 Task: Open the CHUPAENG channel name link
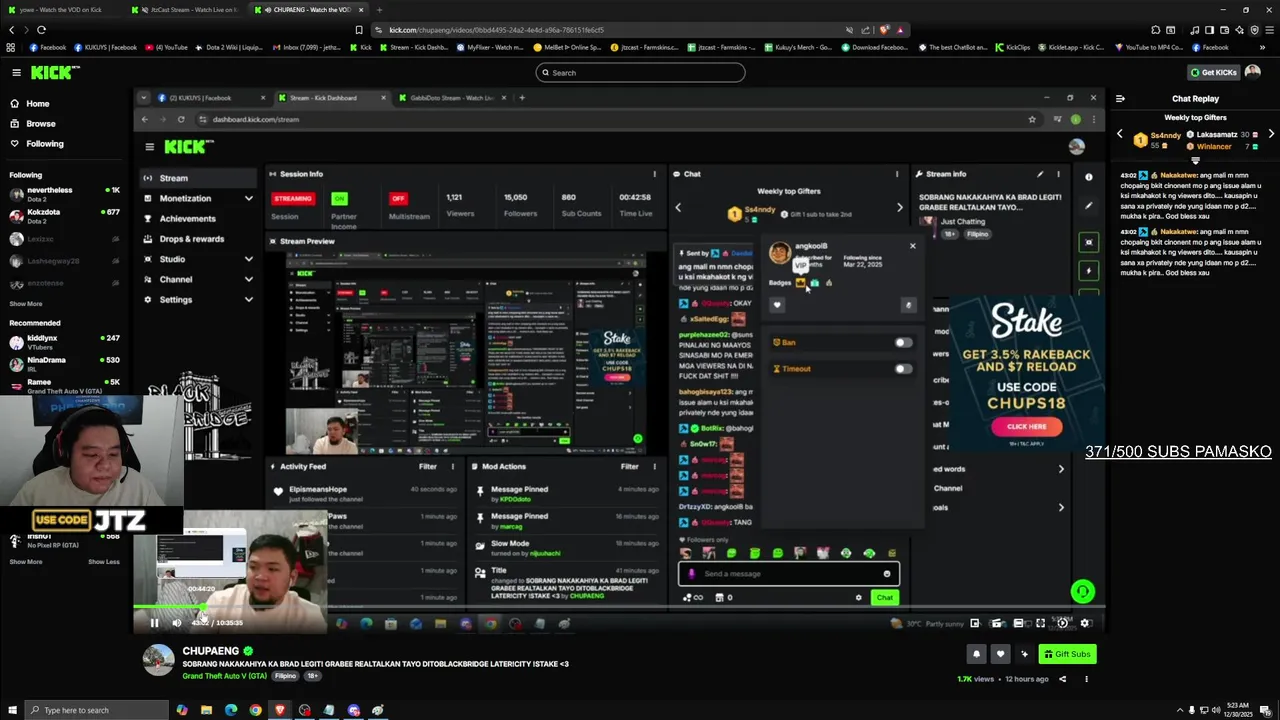(x=210, y=651)
